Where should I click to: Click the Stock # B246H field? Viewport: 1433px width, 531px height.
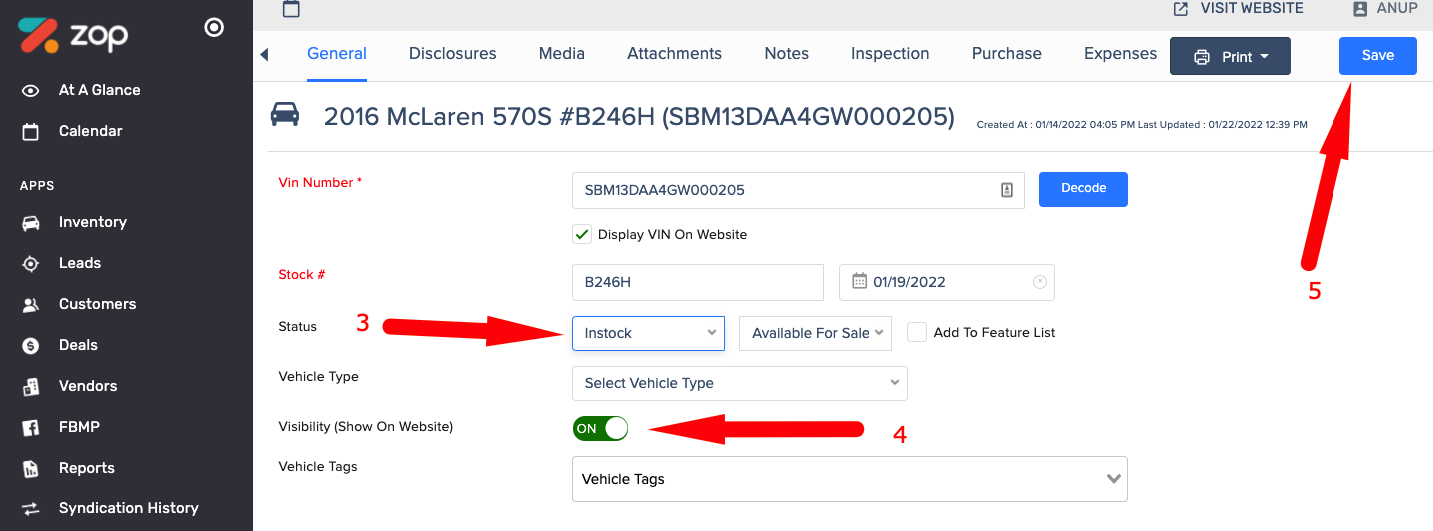[x=698, y=282]
